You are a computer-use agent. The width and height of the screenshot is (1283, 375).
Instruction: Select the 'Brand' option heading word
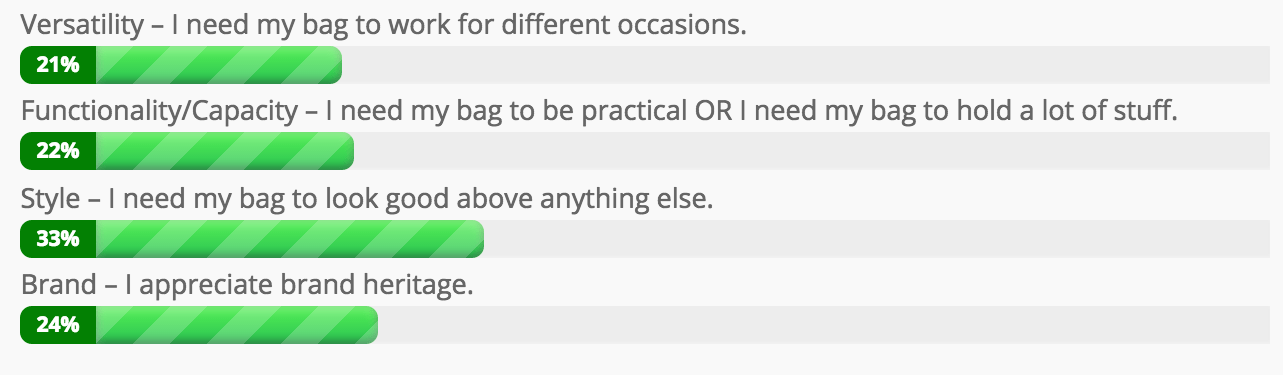click(x=59, y=285)
